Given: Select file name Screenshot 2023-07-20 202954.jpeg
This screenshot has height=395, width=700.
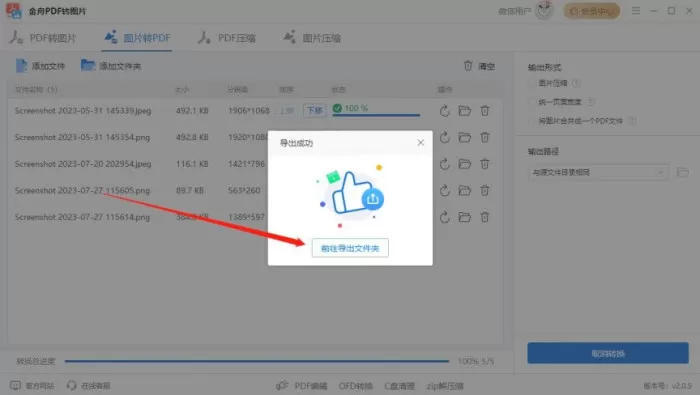Looking at the screenshot, I should point(83,164).
